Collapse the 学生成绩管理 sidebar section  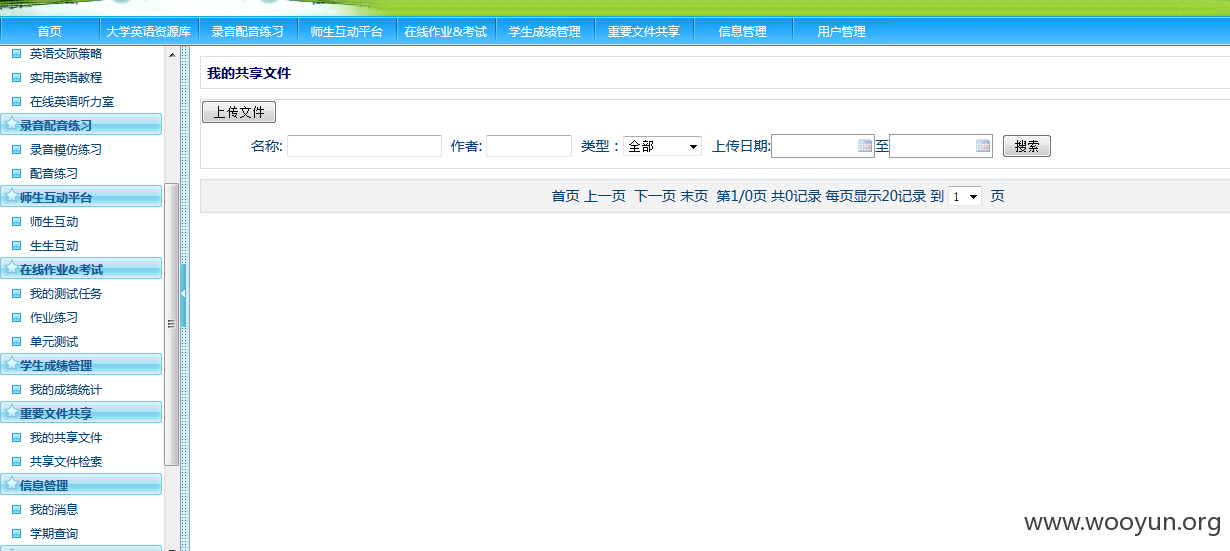coord(81,365)
